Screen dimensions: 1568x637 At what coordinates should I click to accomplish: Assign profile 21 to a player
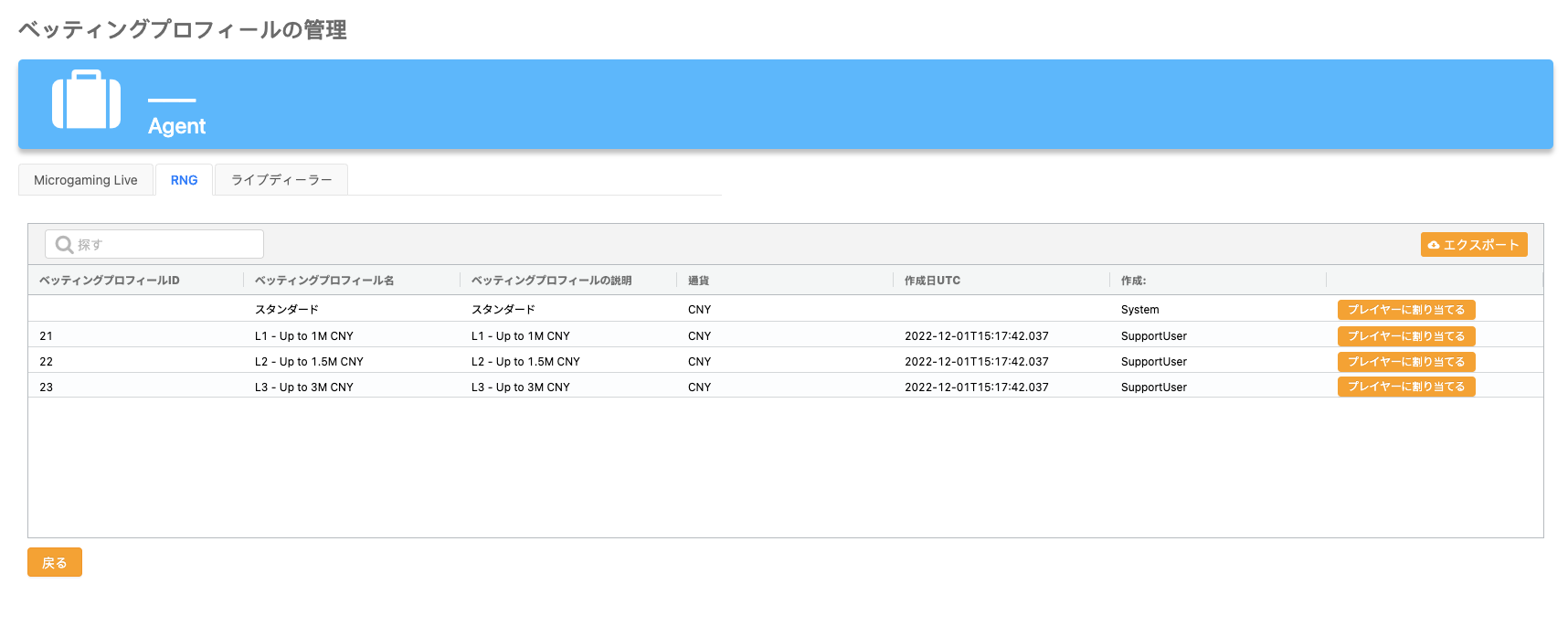point(1405,336)
